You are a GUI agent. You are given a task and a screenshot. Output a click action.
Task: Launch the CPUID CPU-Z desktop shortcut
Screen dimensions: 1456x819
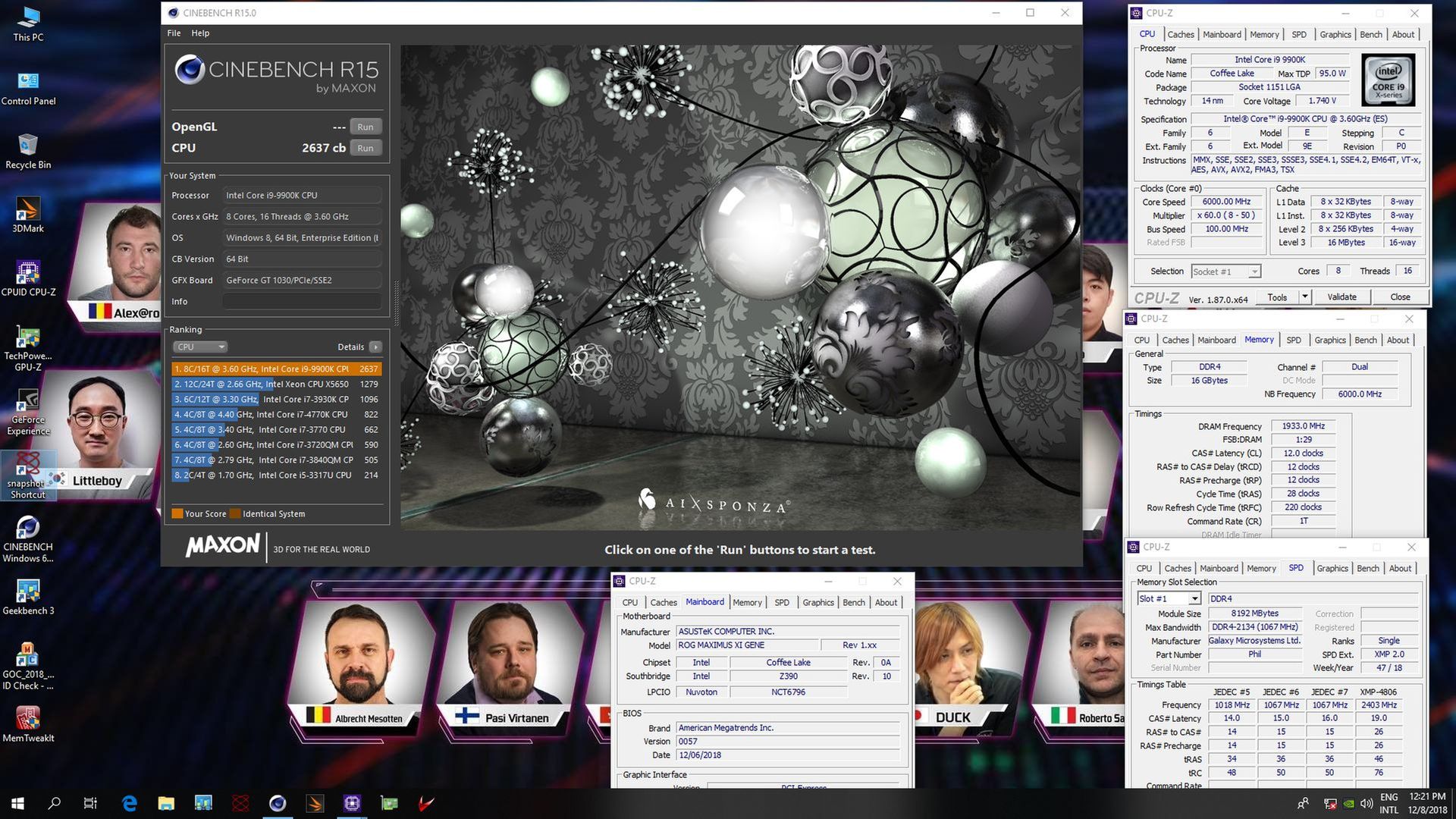point(28,278)
